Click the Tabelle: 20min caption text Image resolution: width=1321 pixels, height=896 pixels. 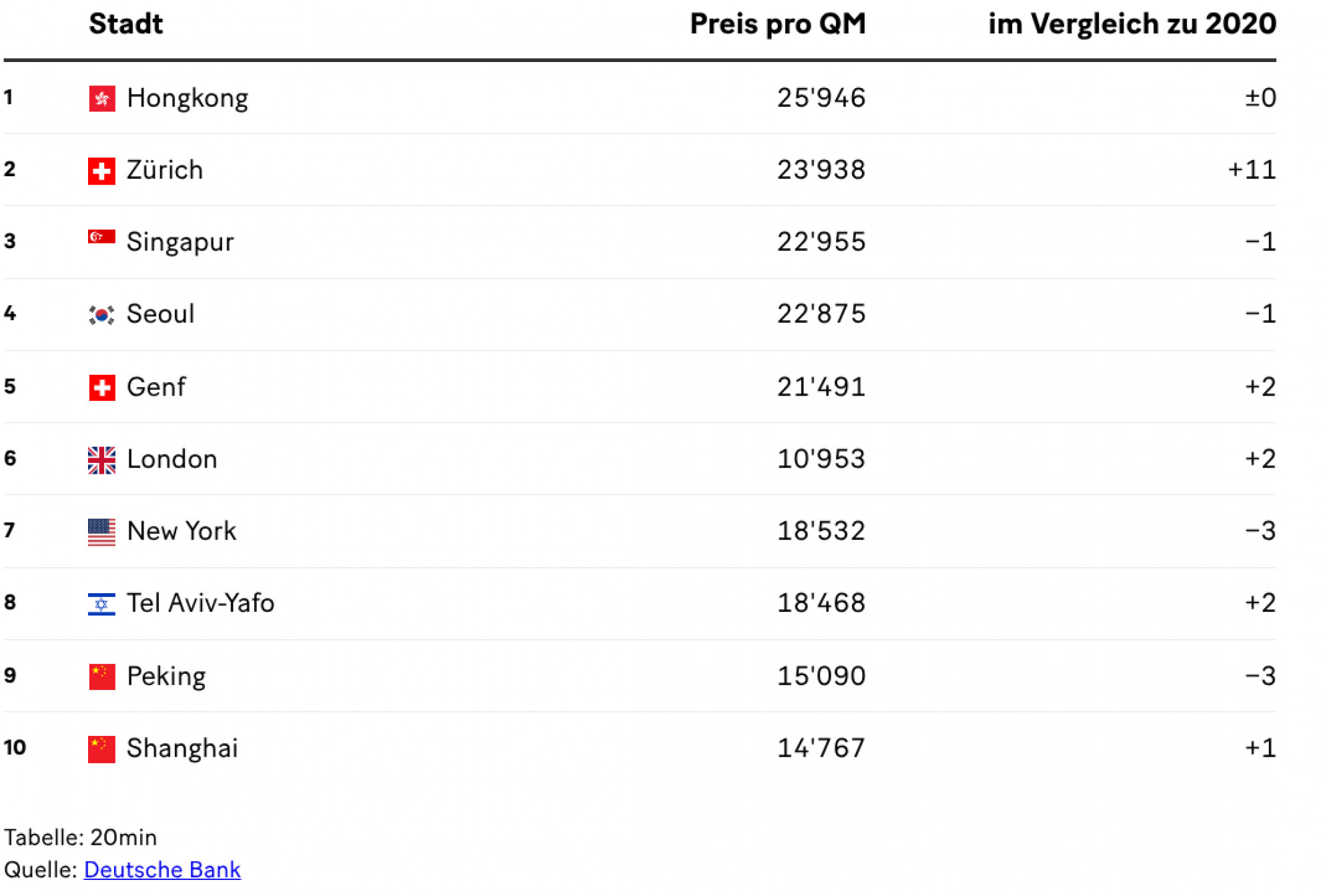point(81,837)
